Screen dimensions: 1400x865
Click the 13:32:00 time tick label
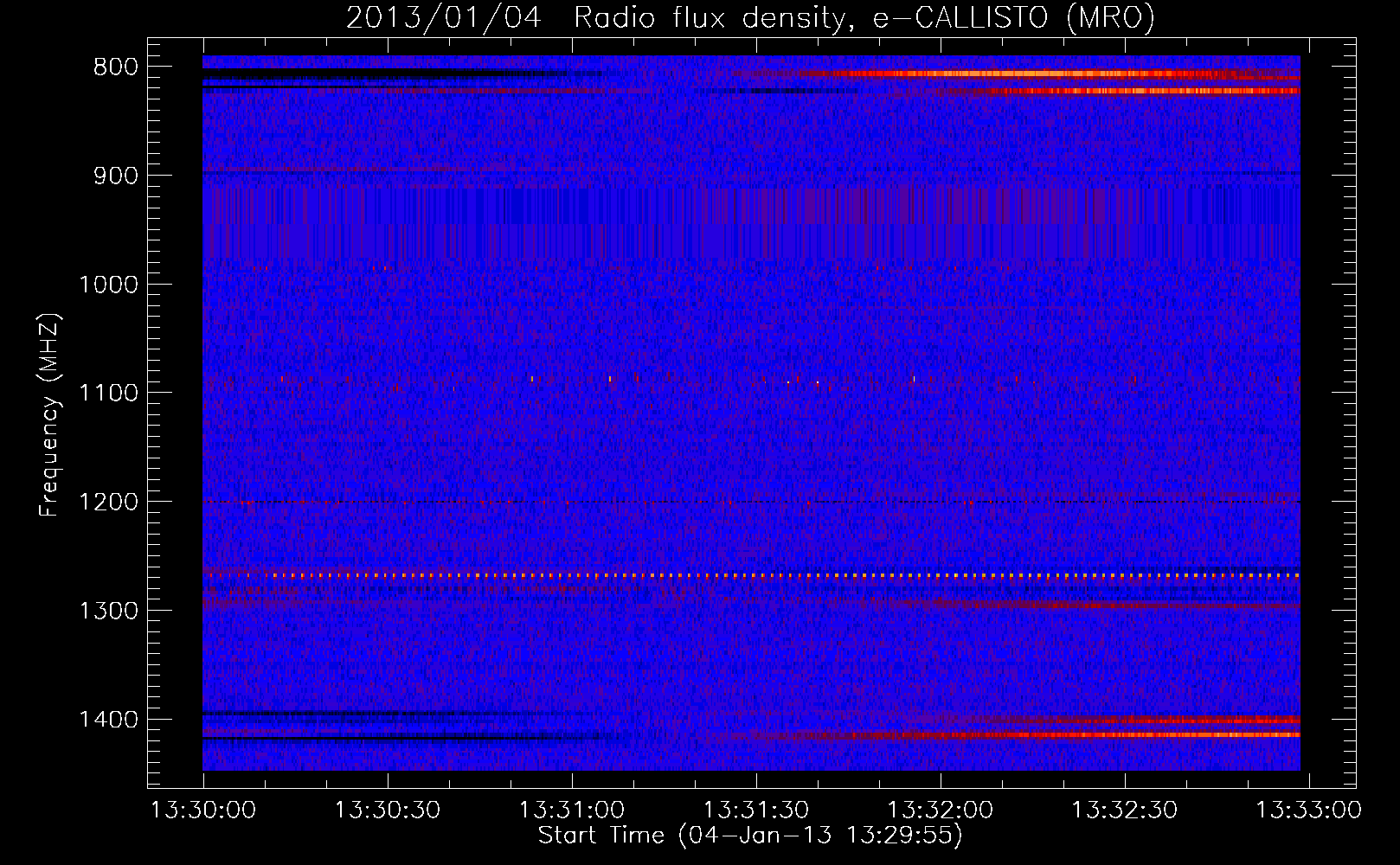tap(941, 811)
